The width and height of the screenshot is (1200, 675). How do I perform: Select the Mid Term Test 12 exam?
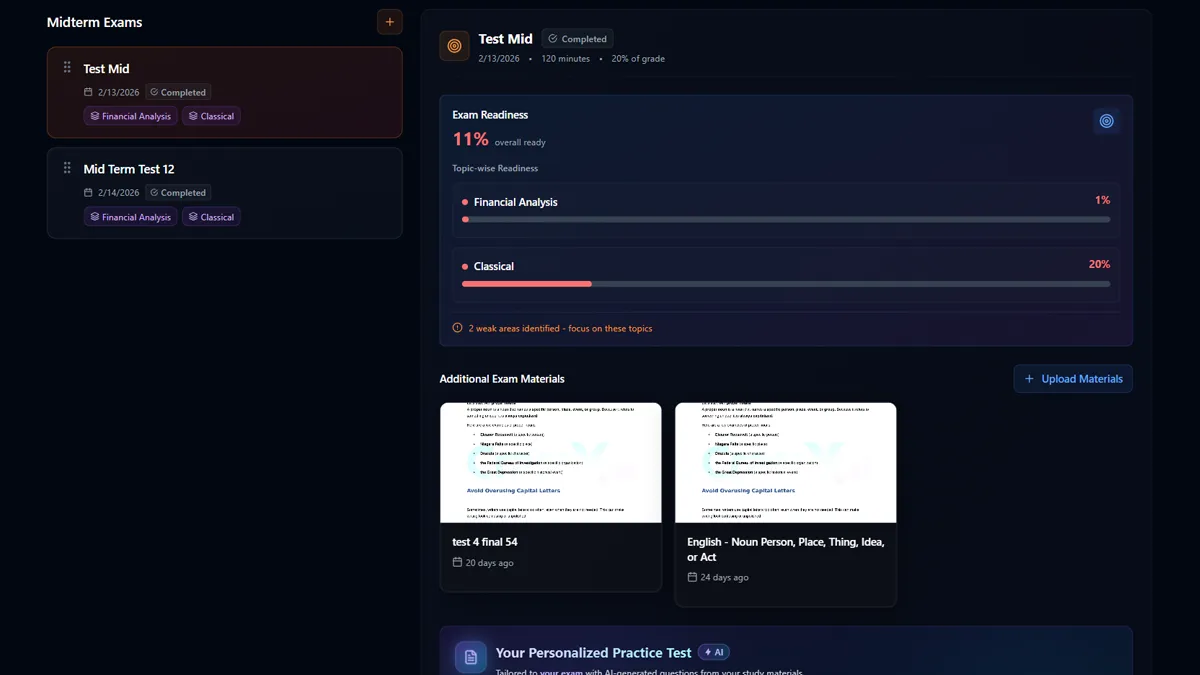coord(225,193)
